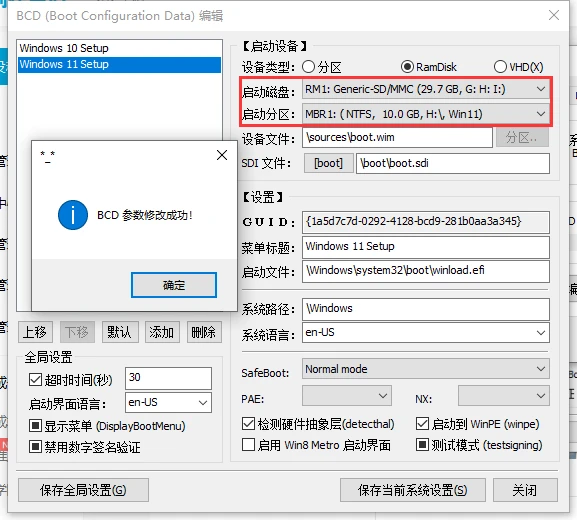Toggle 禁用数字签名验证 checkbox
Screen dimensions: 577x520
pos(35,446)
